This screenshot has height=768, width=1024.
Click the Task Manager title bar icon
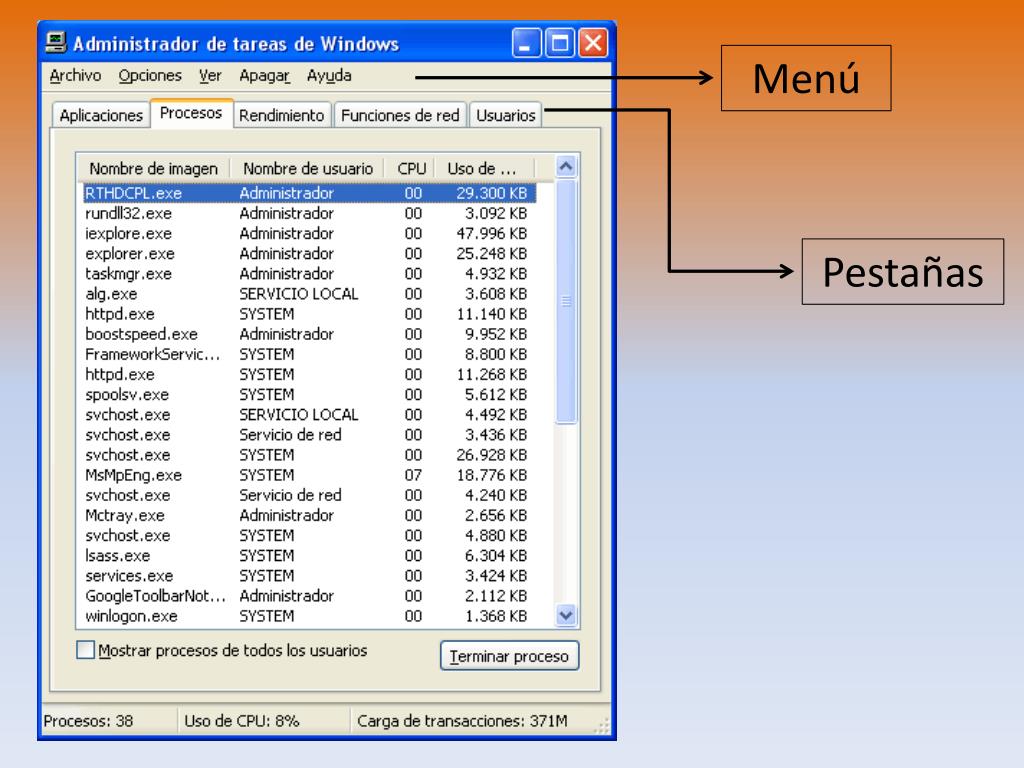pos(56,42)
